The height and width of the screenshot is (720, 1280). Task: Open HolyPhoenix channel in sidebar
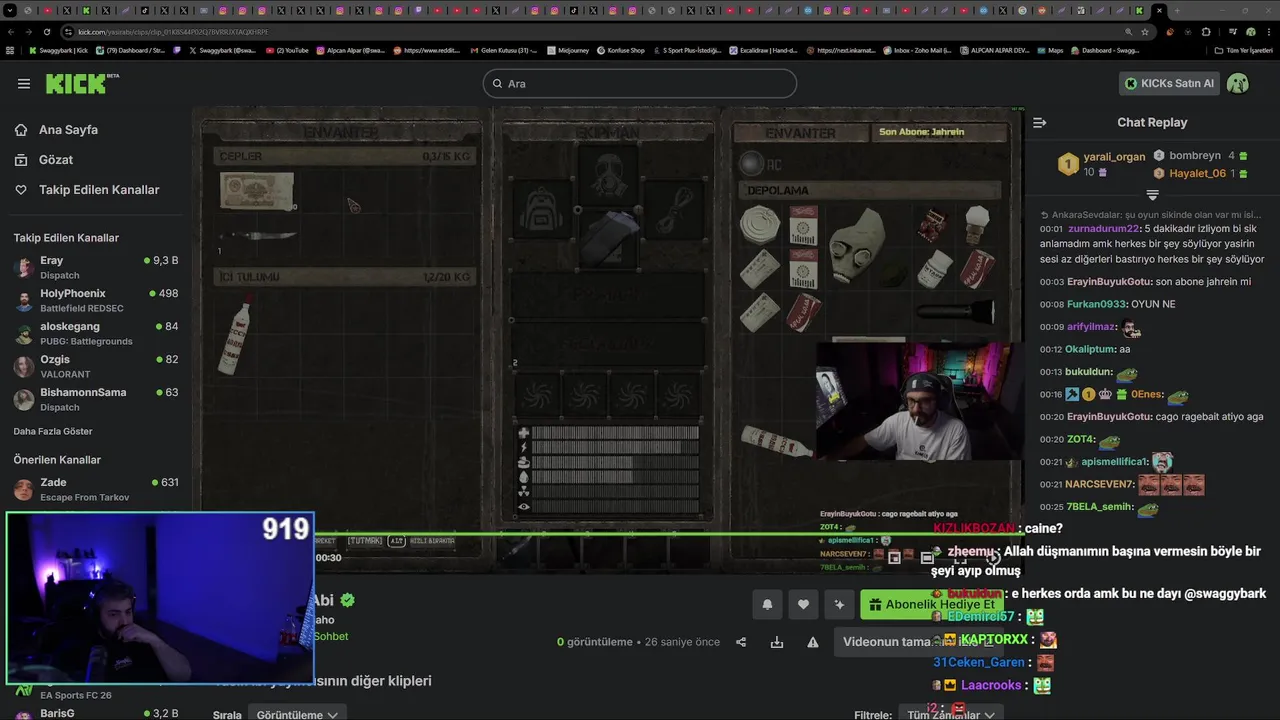point(96,300)
